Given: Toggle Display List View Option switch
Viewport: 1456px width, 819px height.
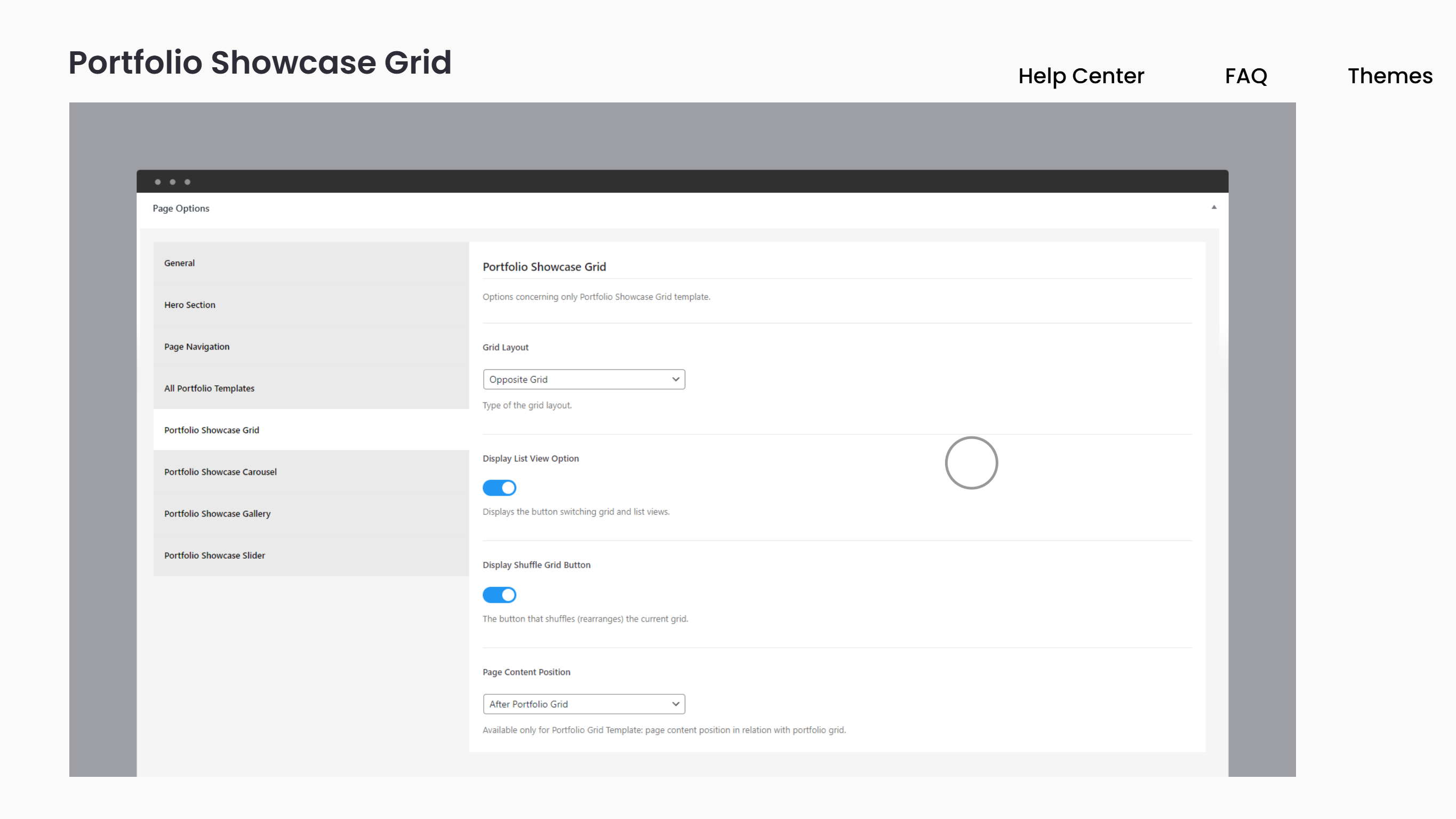Looking at the screenshot, I should pos(499,488).
